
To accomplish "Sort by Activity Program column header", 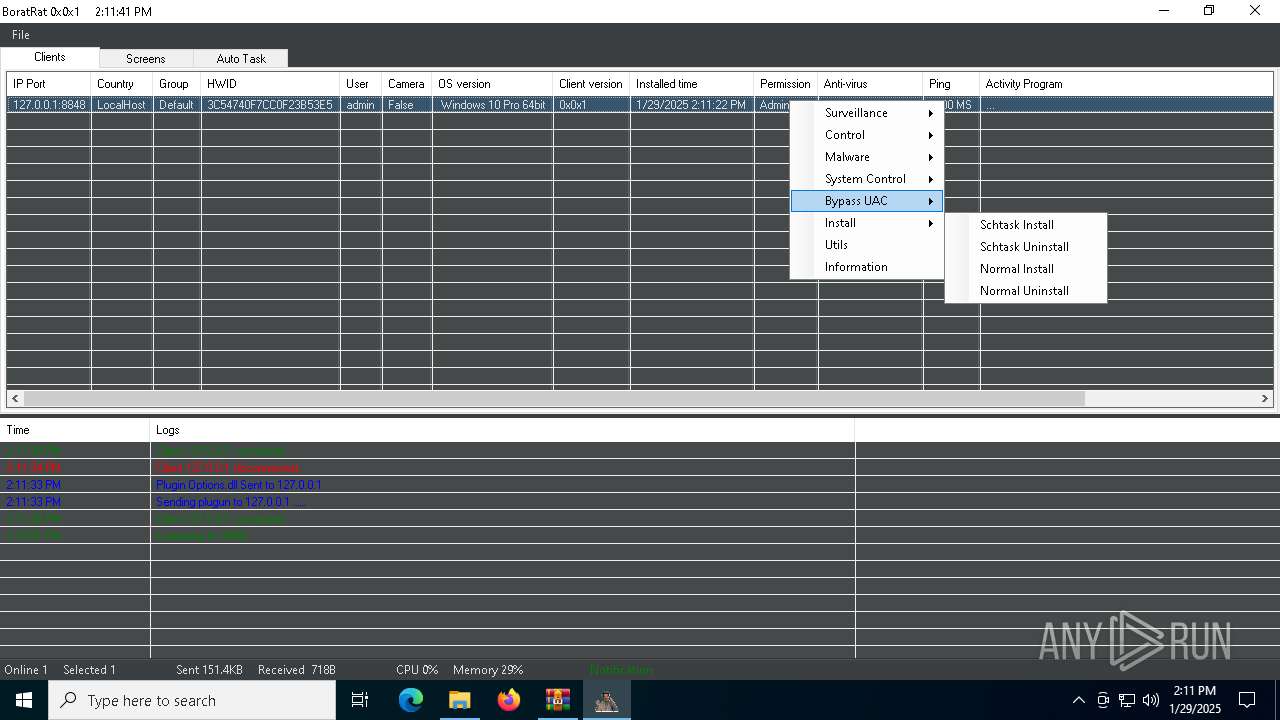I will [x=1125, y=84].
